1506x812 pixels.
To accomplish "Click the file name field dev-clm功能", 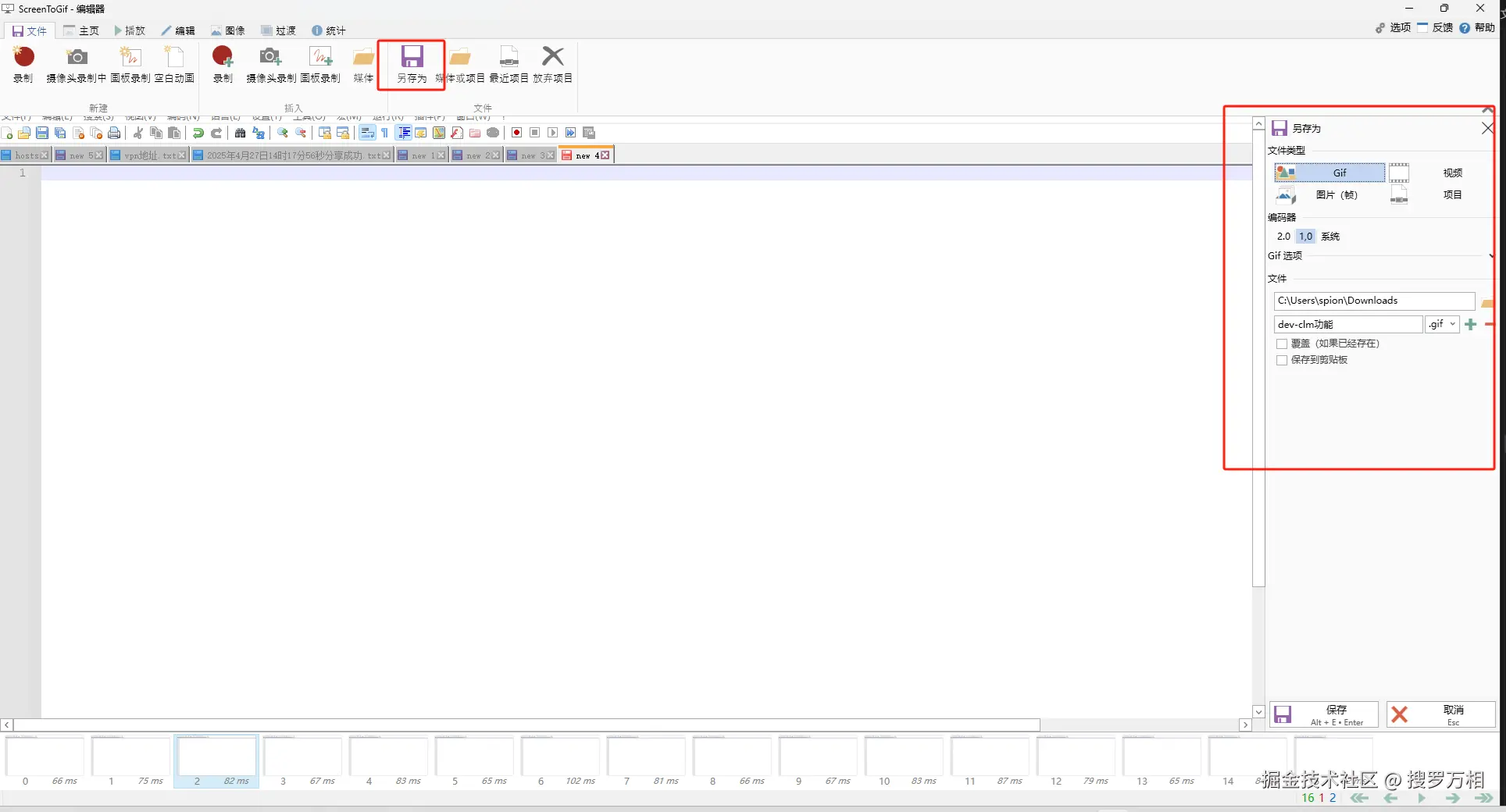I will tap(1348, 324).
